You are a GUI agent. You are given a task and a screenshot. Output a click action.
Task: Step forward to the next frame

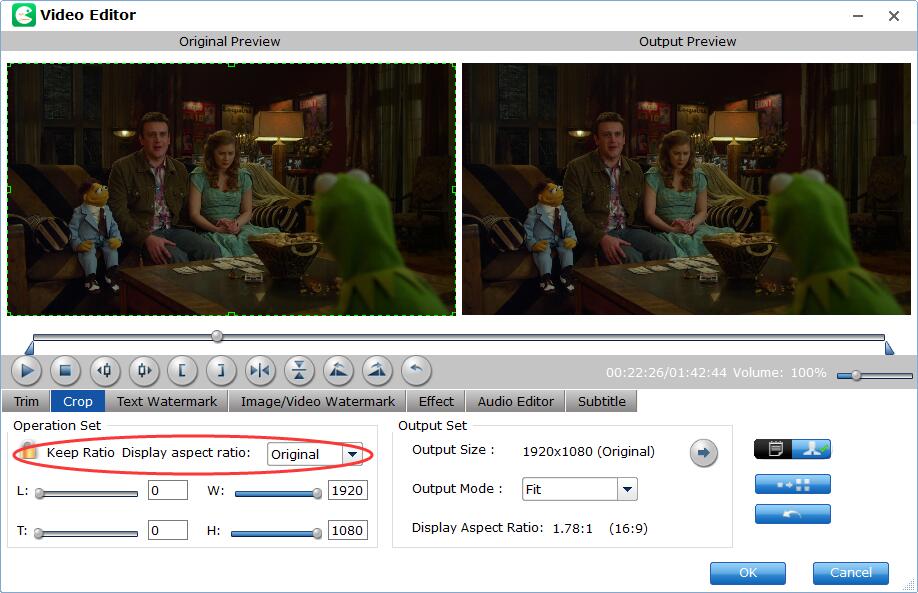(143, 371)
